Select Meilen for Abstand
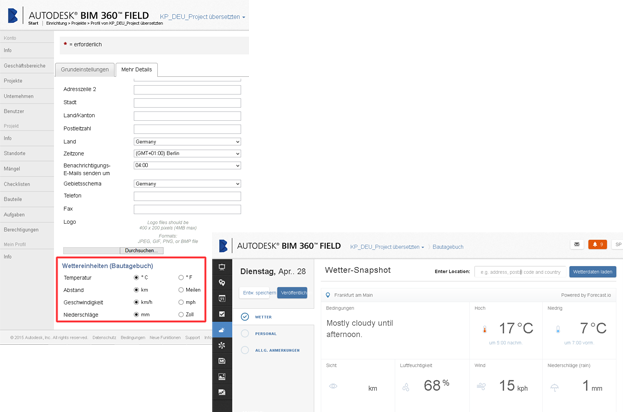Image resolution: width=623 pixels, height=412 pixels. click(x=181, y=290)
